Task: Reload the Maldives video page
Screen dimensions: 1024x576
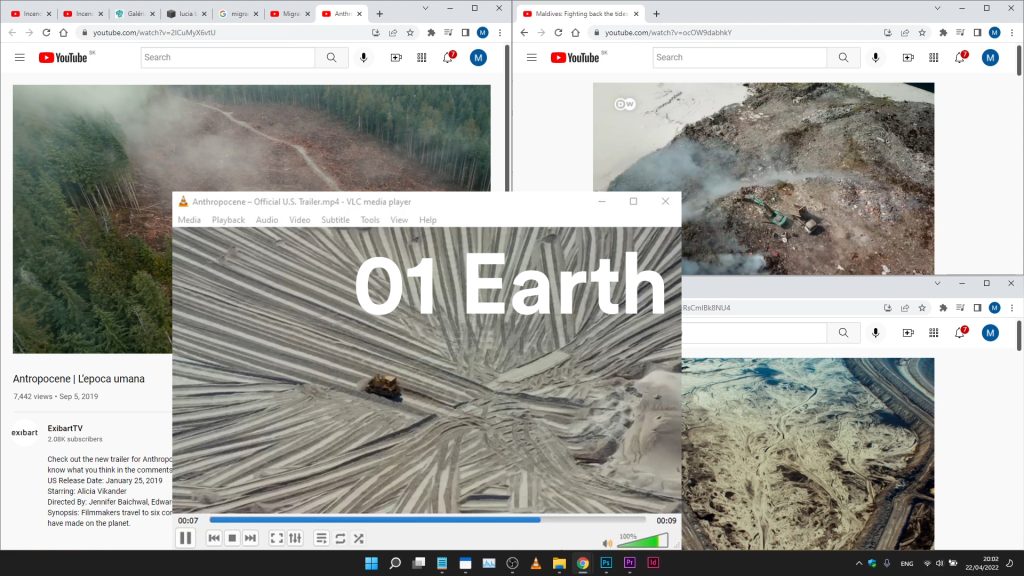Action: (558, 33)
